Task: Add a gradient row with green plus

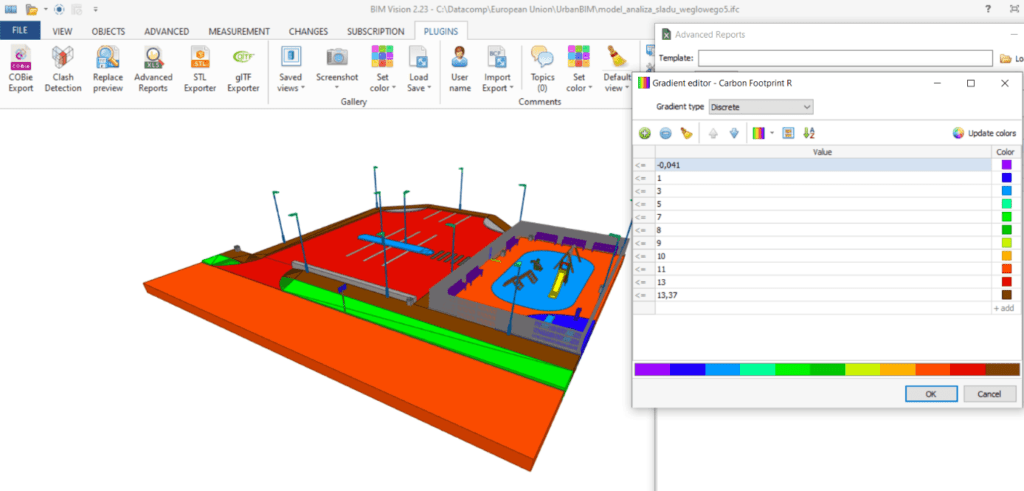Action: (644, 133)
